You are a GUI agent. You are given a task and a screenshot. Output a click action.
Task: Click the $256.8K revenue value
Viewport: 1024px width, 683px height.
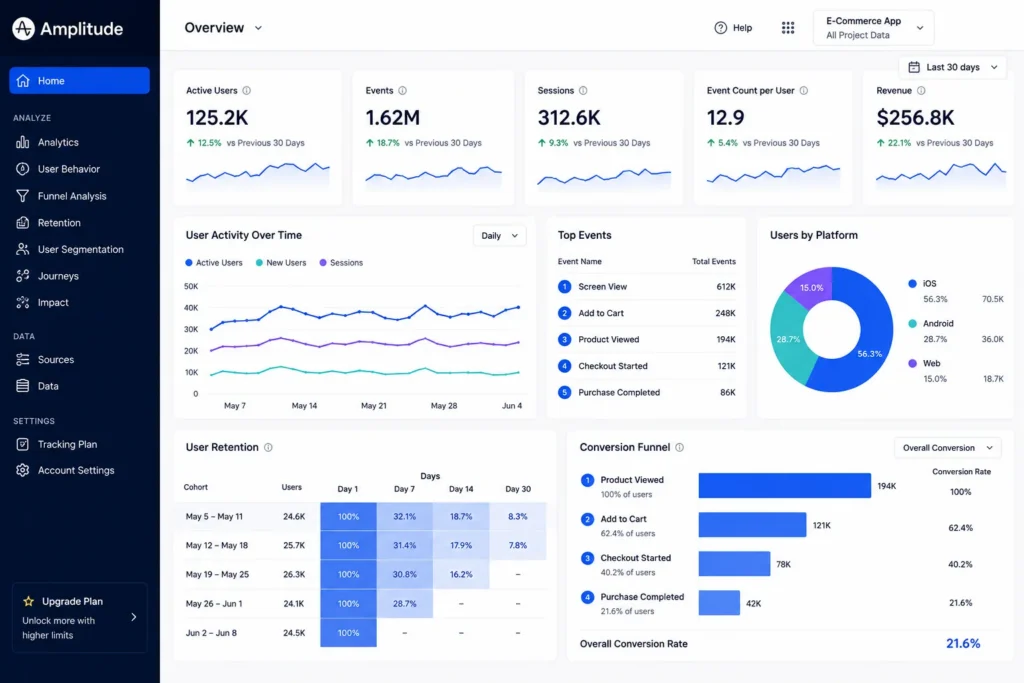point(915,118)
